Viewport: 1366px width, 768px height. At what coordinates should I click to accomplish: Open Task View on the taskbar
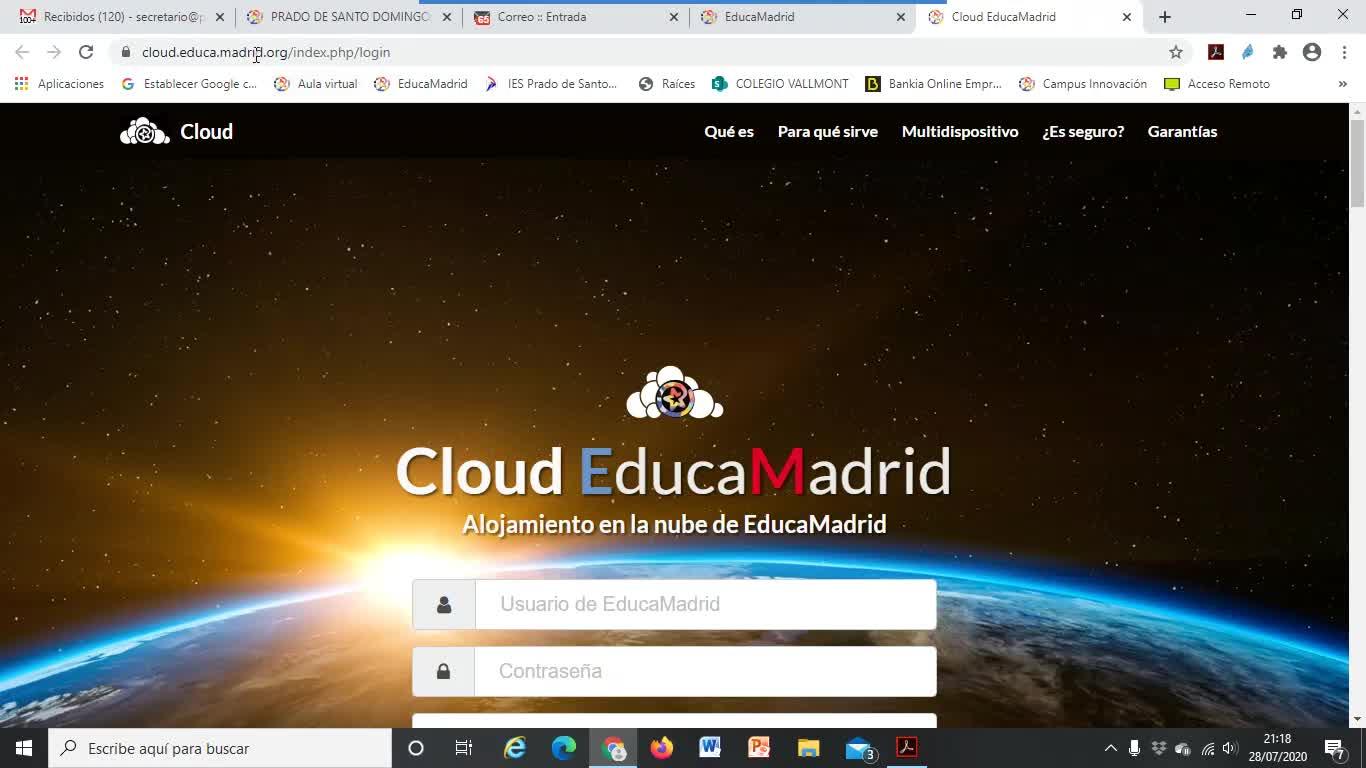tap(464, 748)
